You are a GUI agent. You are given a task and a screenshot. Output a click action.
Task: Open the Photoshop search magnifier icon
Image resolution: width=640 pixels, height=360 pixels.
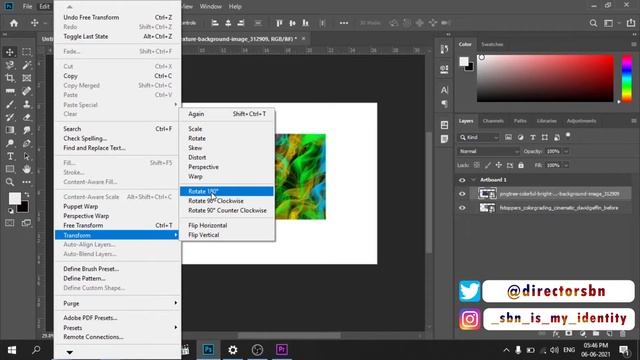click(593, 23)
